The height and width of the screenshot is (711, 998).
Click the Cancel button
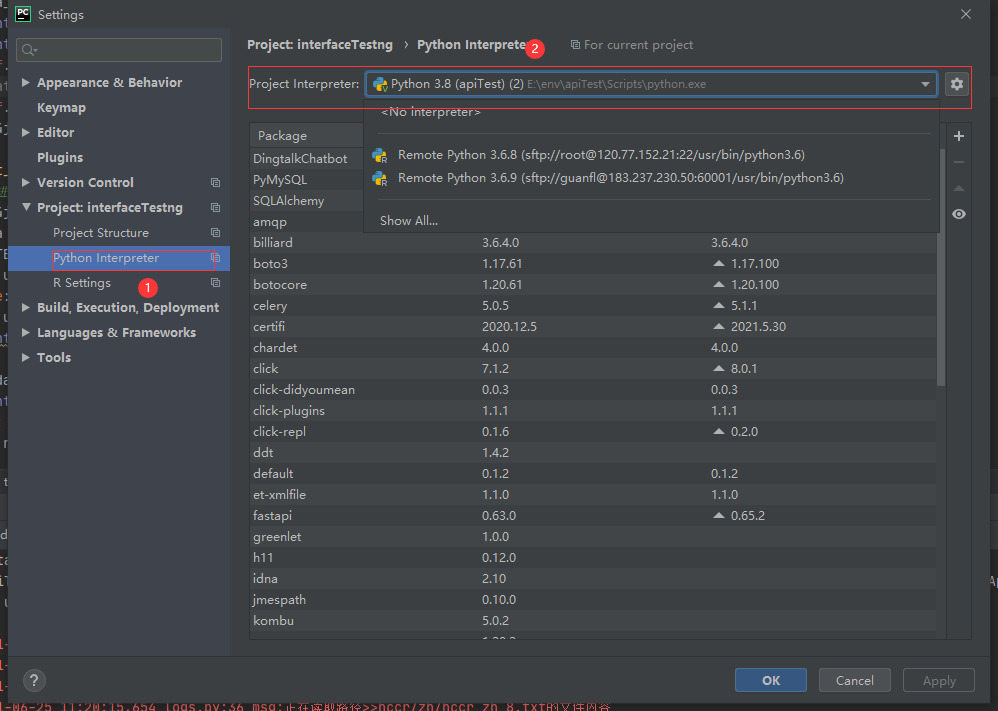pyautogui.click(x=854, y=680)
